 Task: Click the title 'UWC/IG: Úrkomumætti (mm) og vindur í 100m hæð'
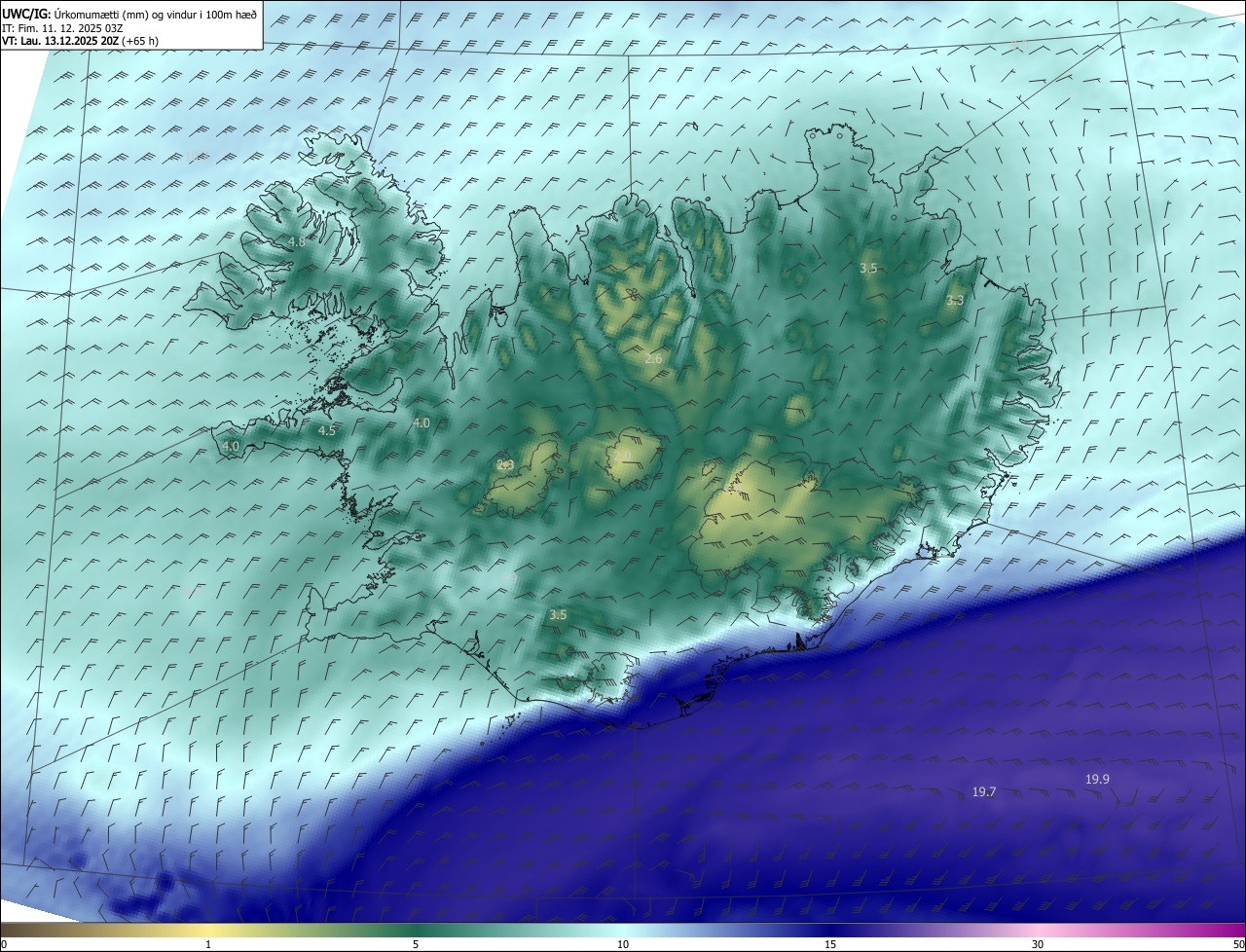[130, 14]
